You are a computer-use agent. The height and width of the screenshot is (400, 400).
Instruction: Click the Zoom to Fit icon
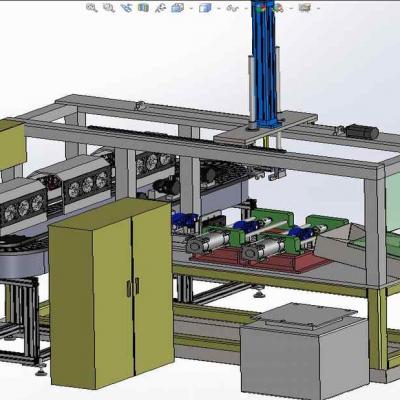pyautogui.click(x=91, y=8)
